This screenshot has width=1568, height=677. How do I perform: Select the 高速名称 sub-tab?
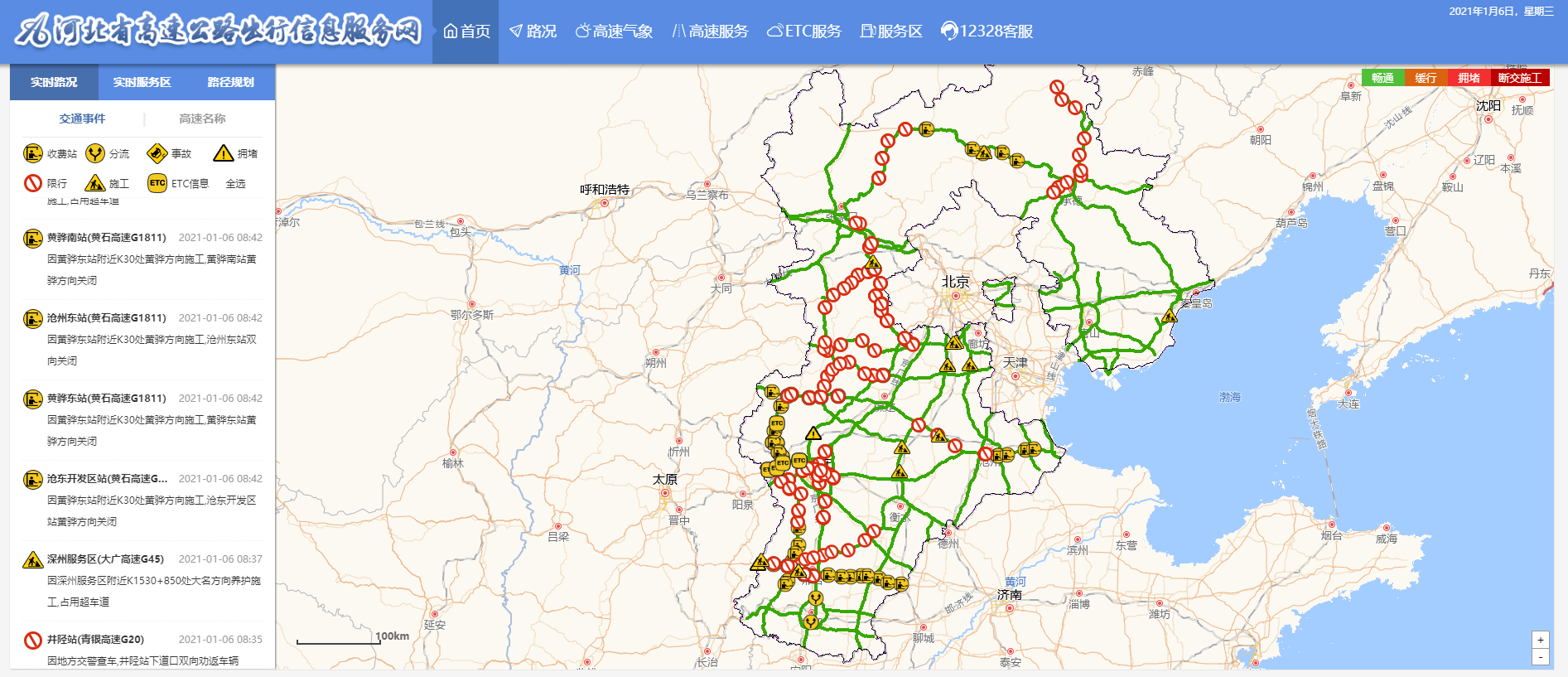pos(202,118)
